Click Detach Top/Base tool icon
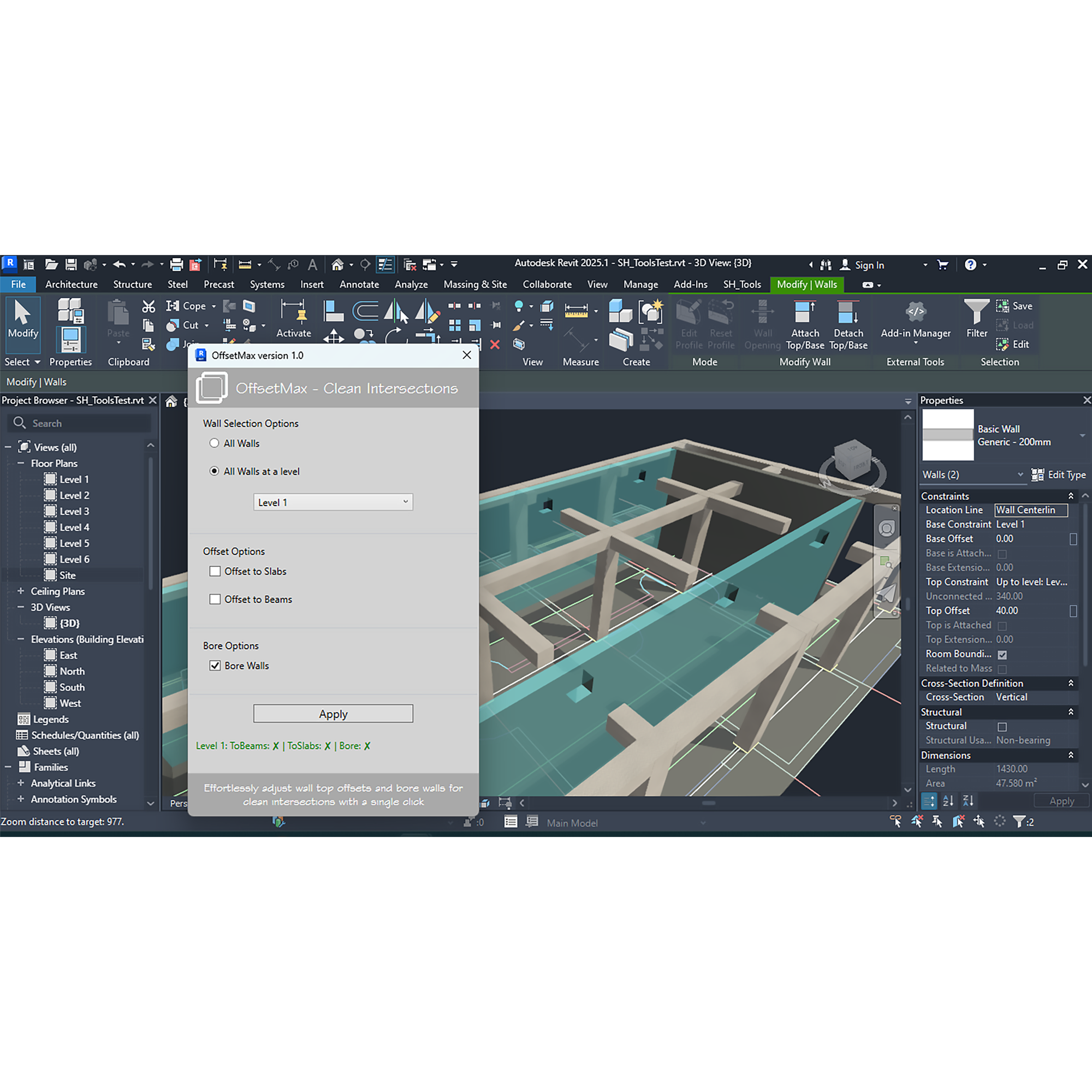 pos(848,312)
